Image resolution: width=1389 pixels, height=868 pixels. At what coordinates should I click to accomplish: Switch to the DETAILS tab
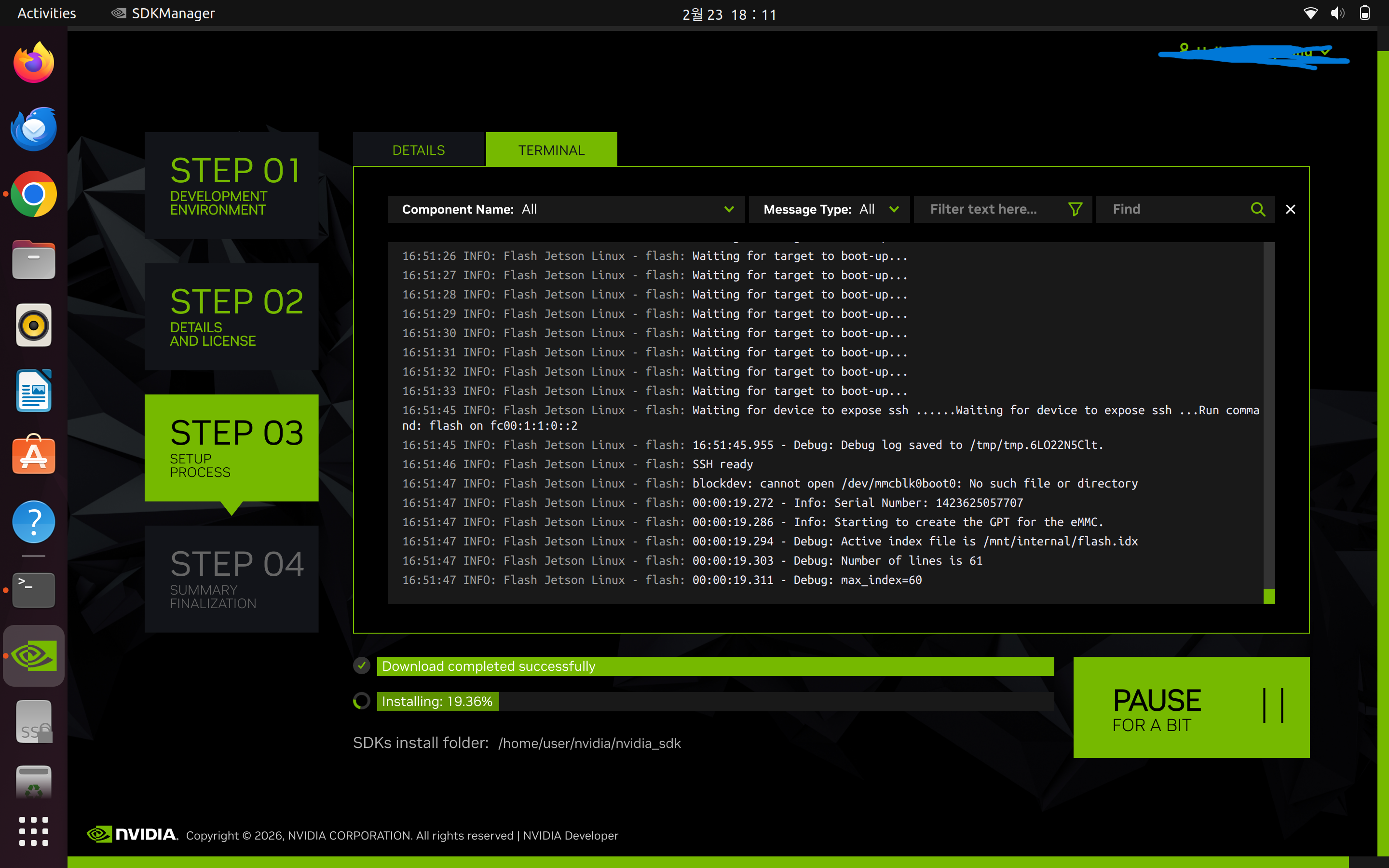point(419,150)
